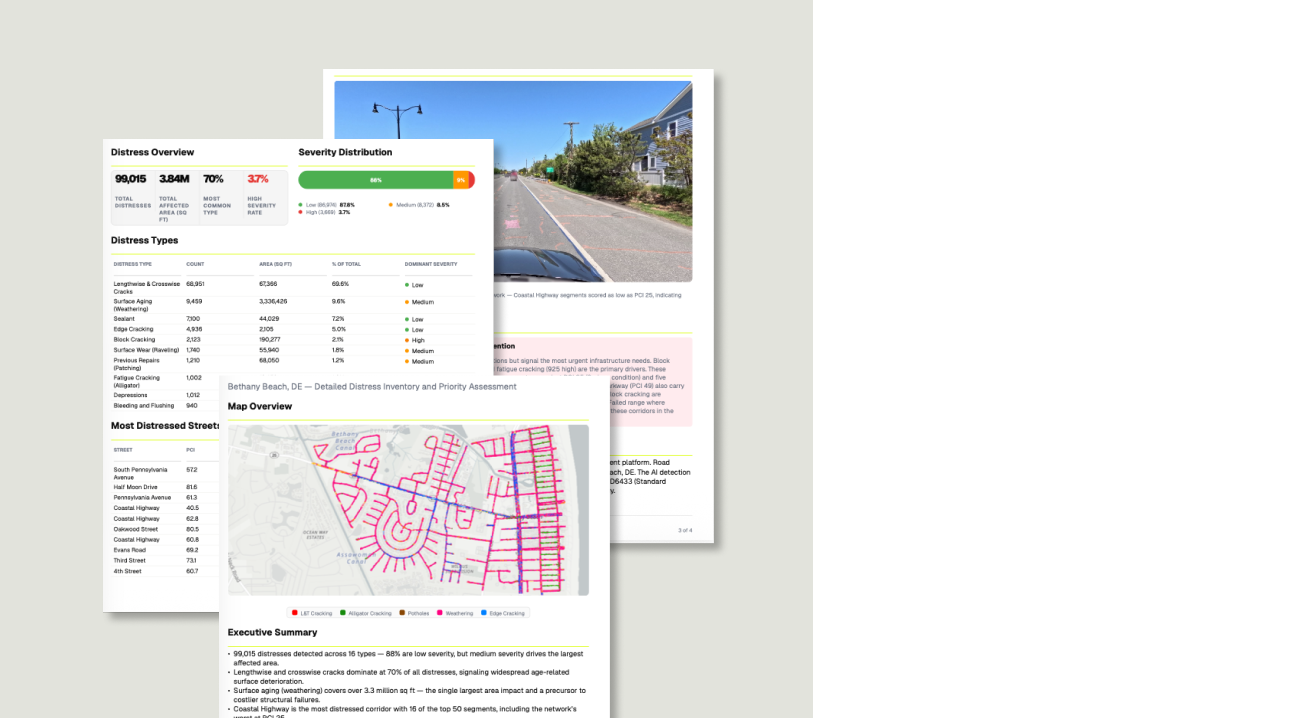Click the STREET column header

point(122,450)
